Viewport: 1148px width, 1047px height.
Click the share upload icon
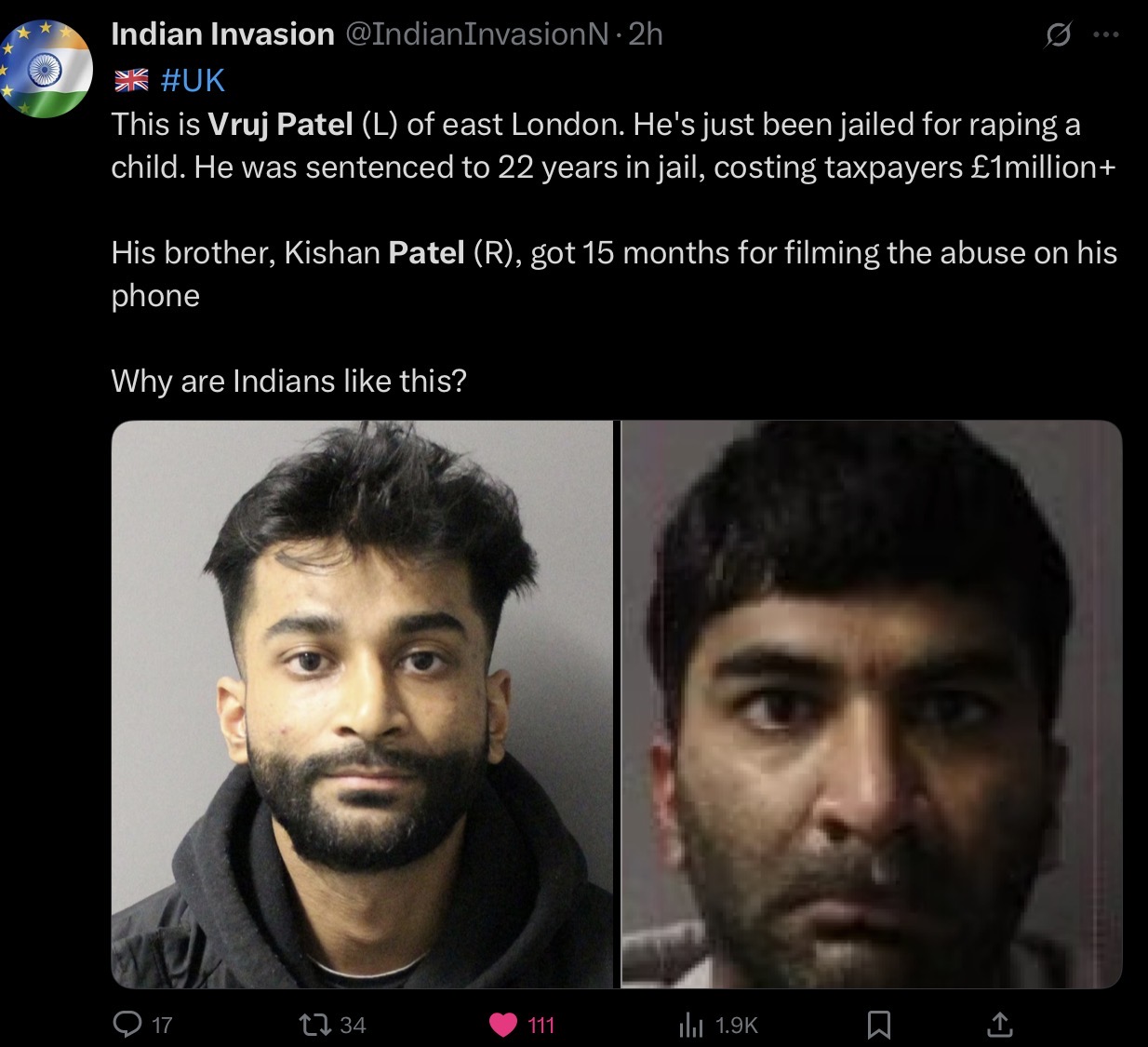(999, 1026)
